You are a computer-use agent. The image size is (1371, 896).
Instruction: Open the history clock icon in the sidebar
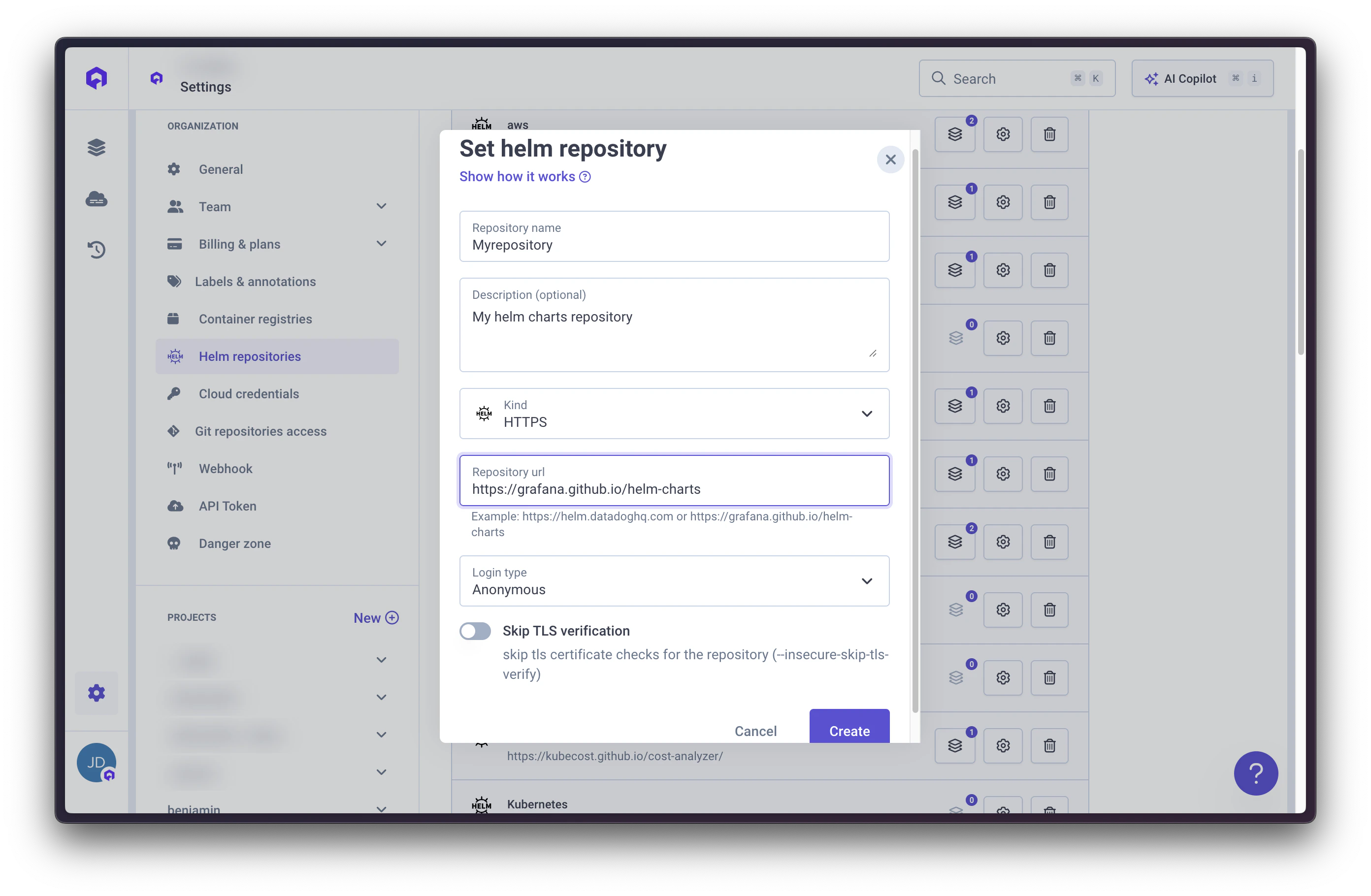click(96, 249)
